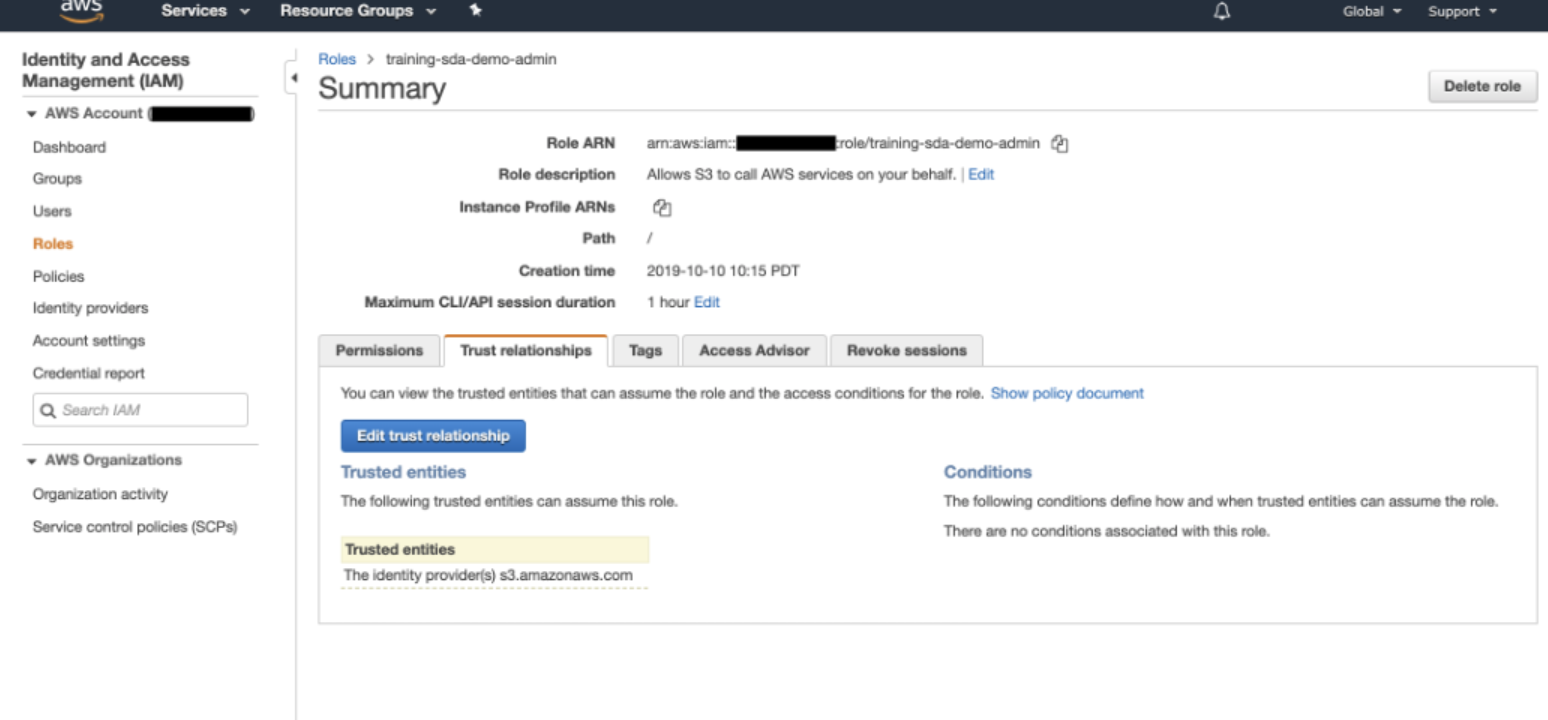Open the Resource Groups dropdown
This screenshot has height=720, width=1548.
coord(358,11)
